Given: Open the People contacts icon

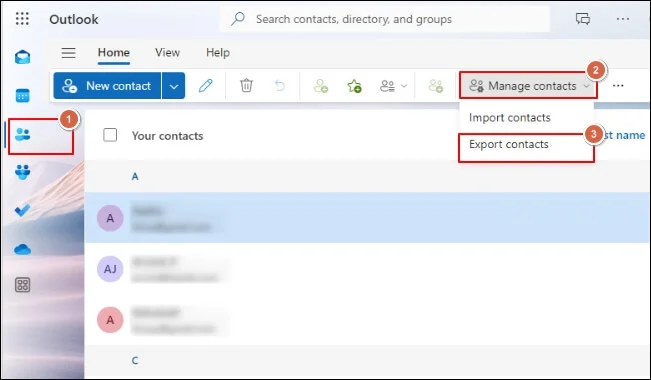Looking at the screenshot, I should coord(22,134).
